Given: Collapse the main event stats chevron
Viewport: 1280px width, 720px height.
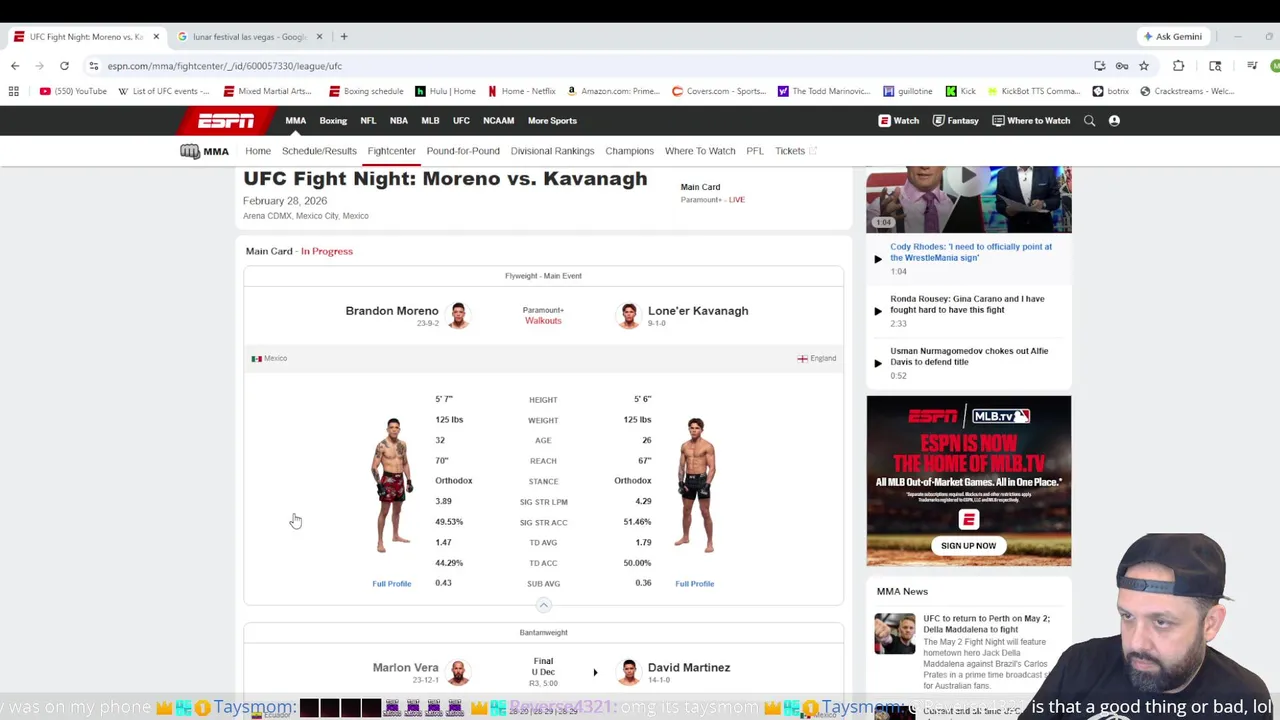Looking at the screenshot, I should point(544,605).
